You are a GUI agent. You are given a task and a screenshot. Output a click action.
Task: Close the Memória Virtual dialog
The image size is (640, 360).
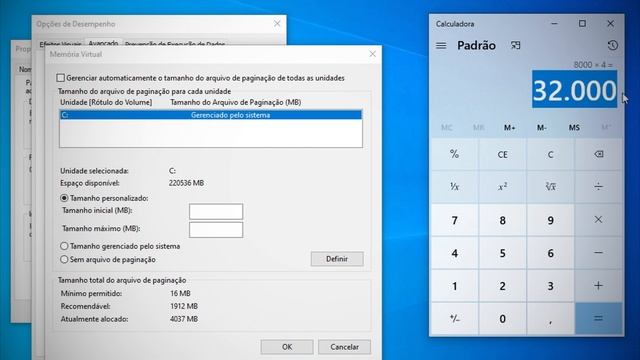point(372,54)
